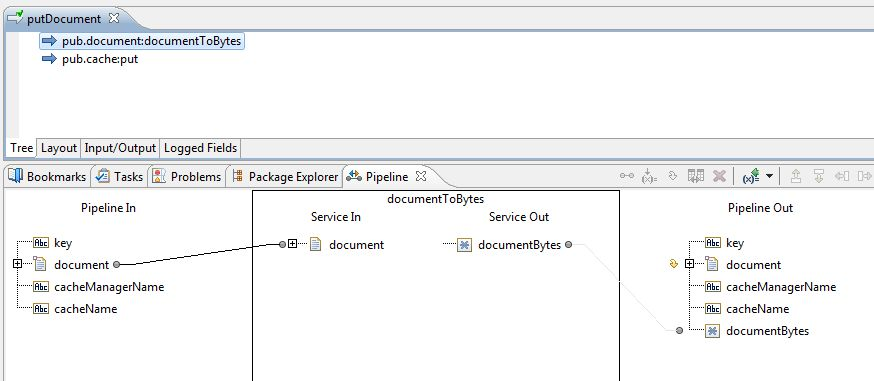Expand the document node in Service In
874x381 pixels.
(293, 244)
